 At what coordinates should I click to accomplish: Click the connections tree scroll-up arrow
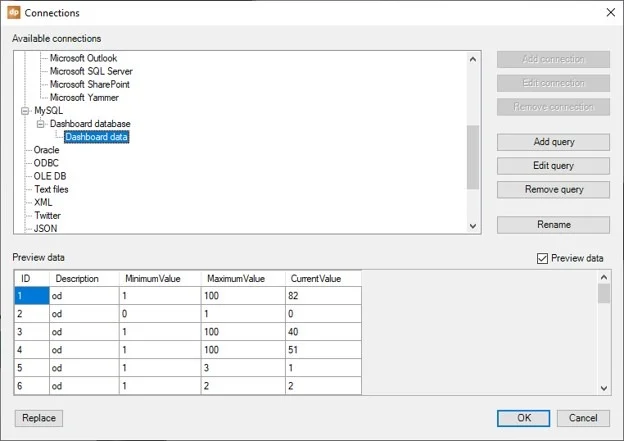click(473, 59)
